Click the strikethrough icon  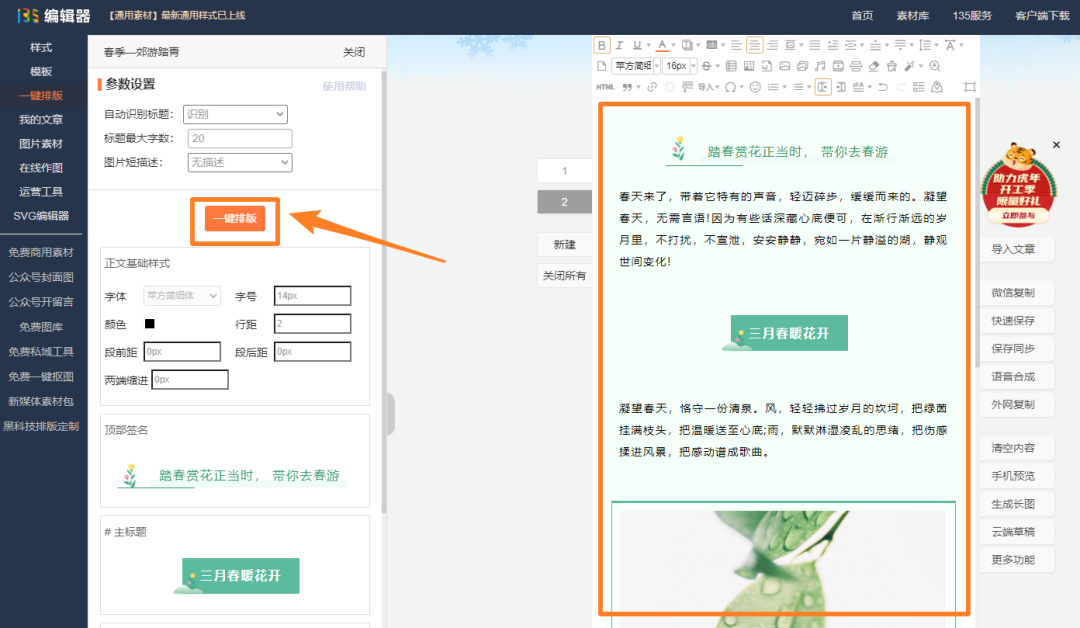tap(706, 66)
